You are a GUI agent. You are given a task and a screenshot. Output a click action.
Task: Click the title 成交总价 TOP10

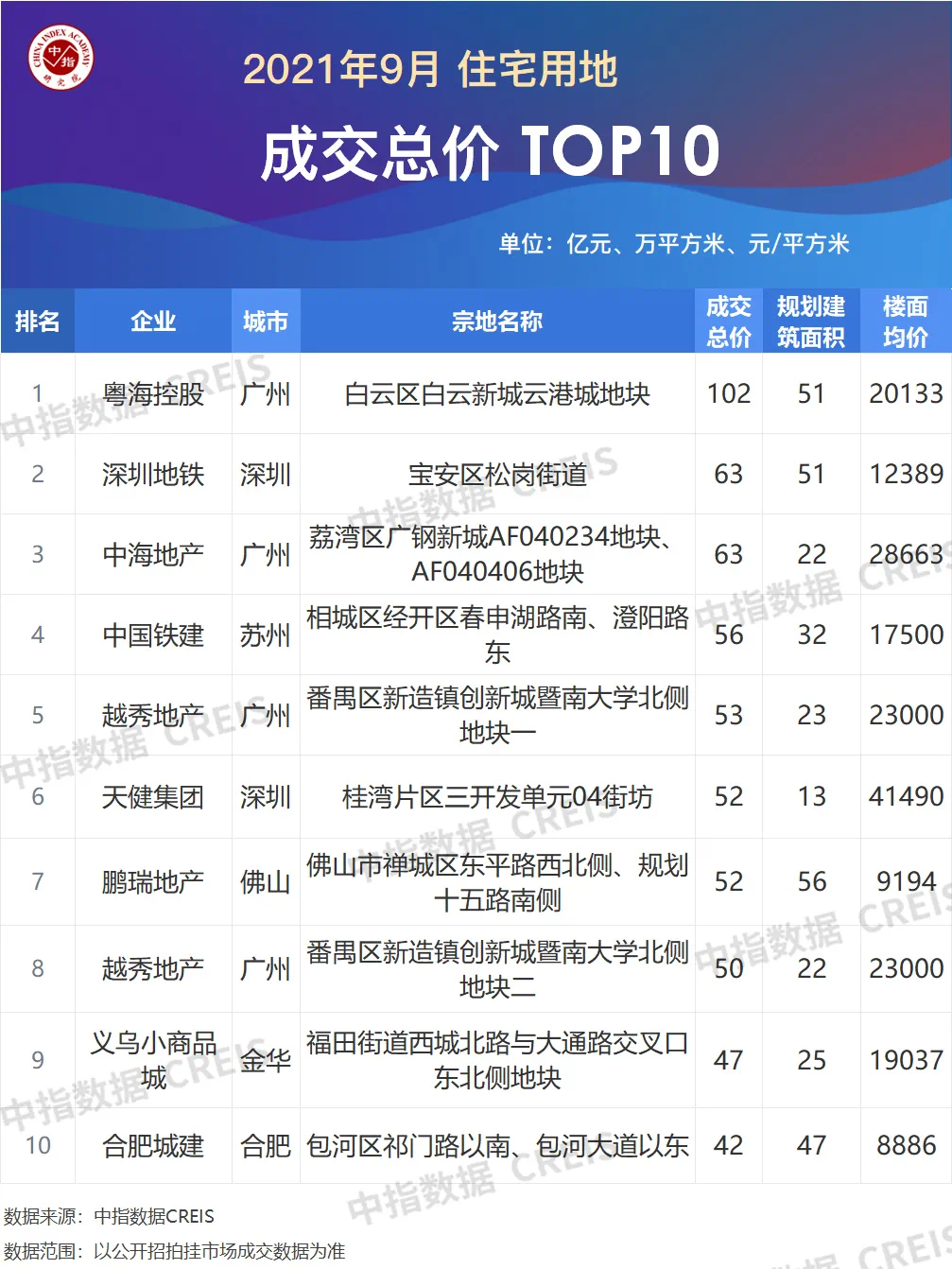(490, 151)
